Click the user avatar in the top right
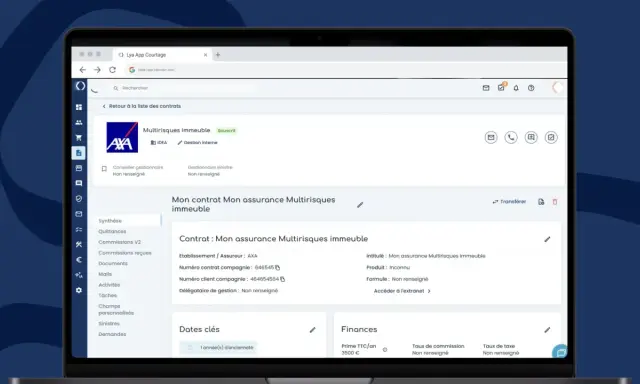Image resolution: width=640 pixels, height=384 pixels. [558, 87]
